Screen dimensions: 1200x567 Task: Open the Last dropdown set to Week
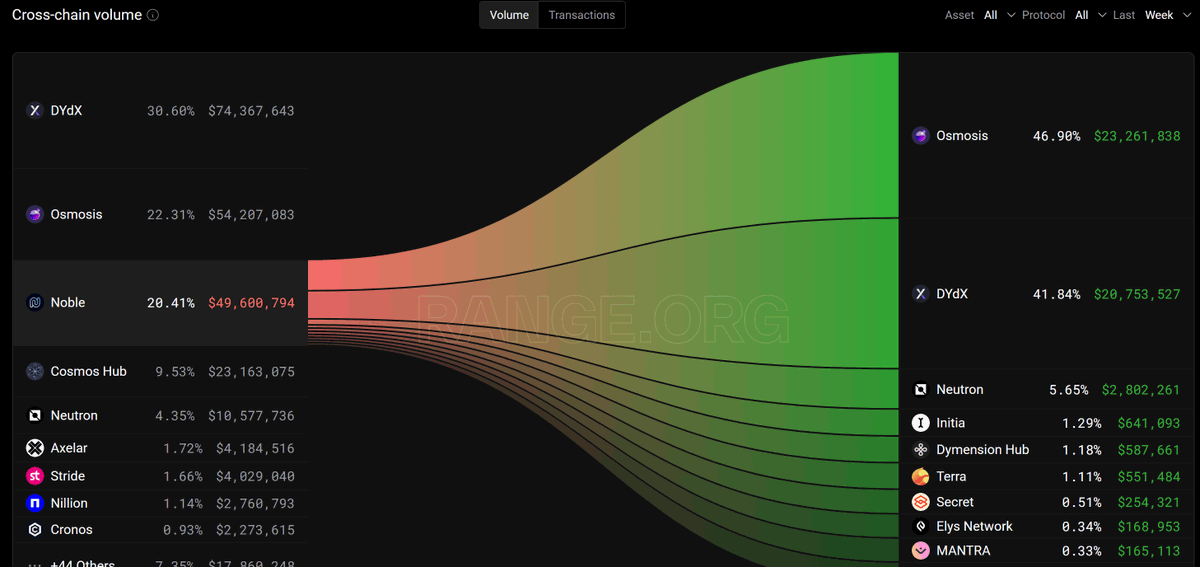pyautogui.click(x=1168, y=15)
